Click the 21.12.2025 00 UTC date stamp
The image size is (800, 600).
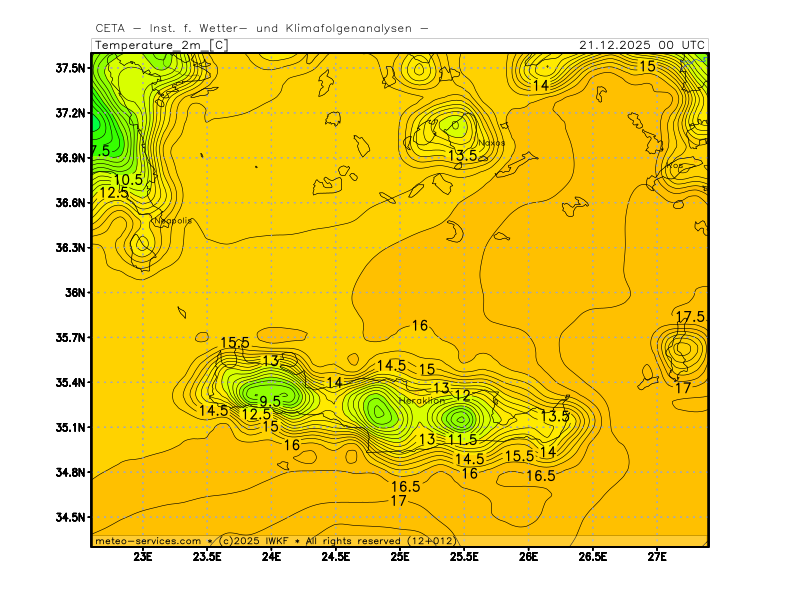(642, 45)
